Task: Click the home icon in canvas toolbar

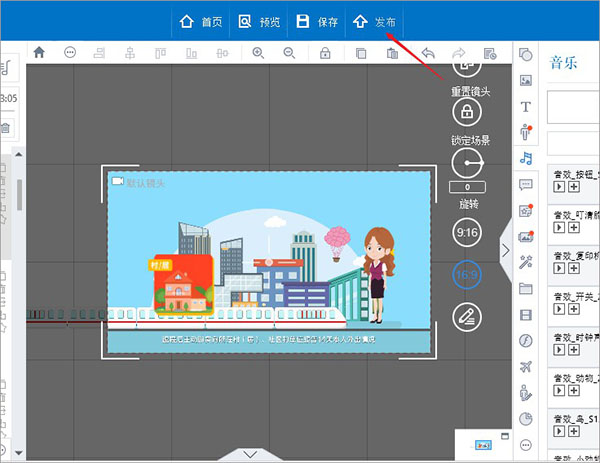Action: tap(39, 52)
